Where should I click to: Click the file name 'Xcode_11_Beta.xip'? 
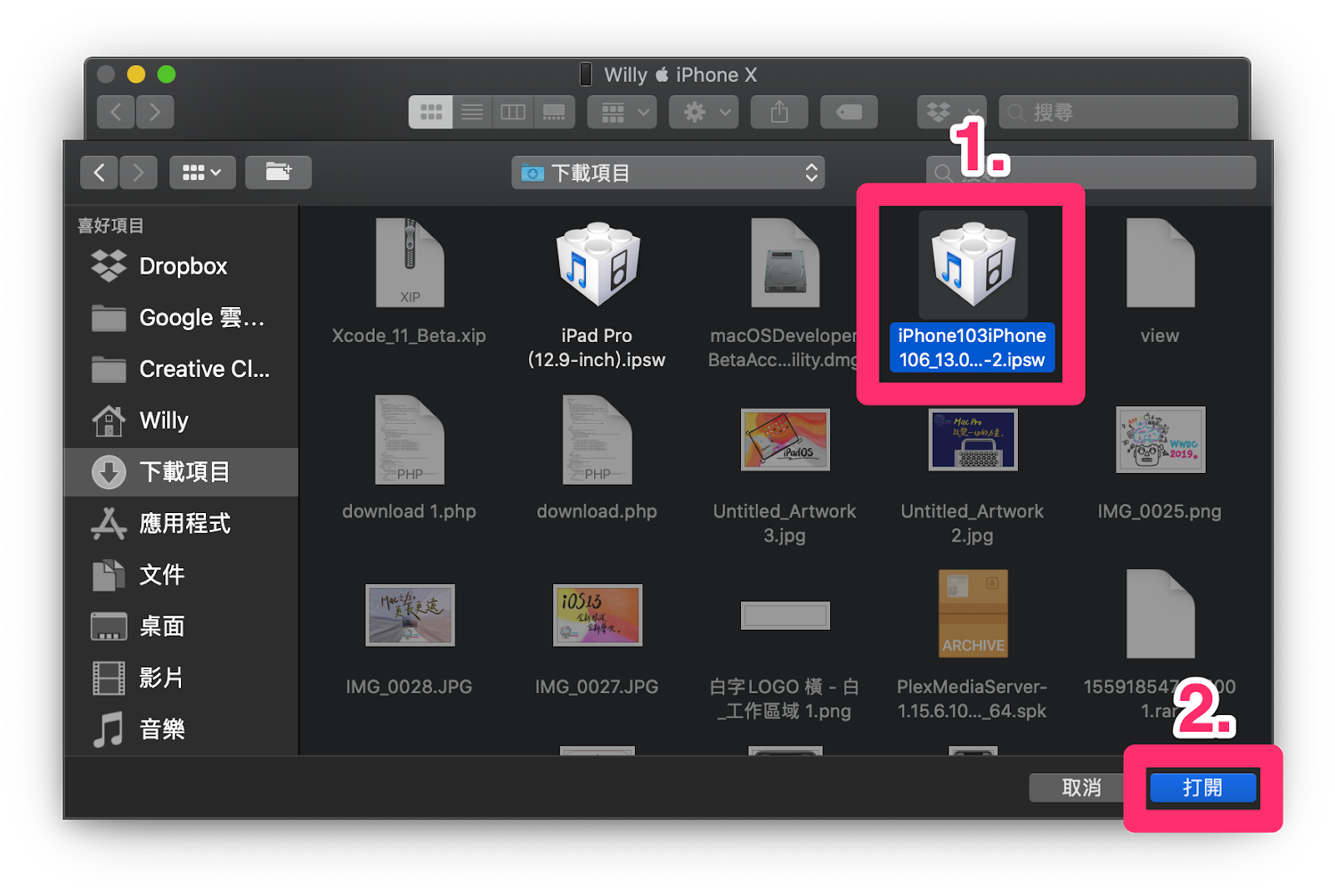click(x=409, y=335)
